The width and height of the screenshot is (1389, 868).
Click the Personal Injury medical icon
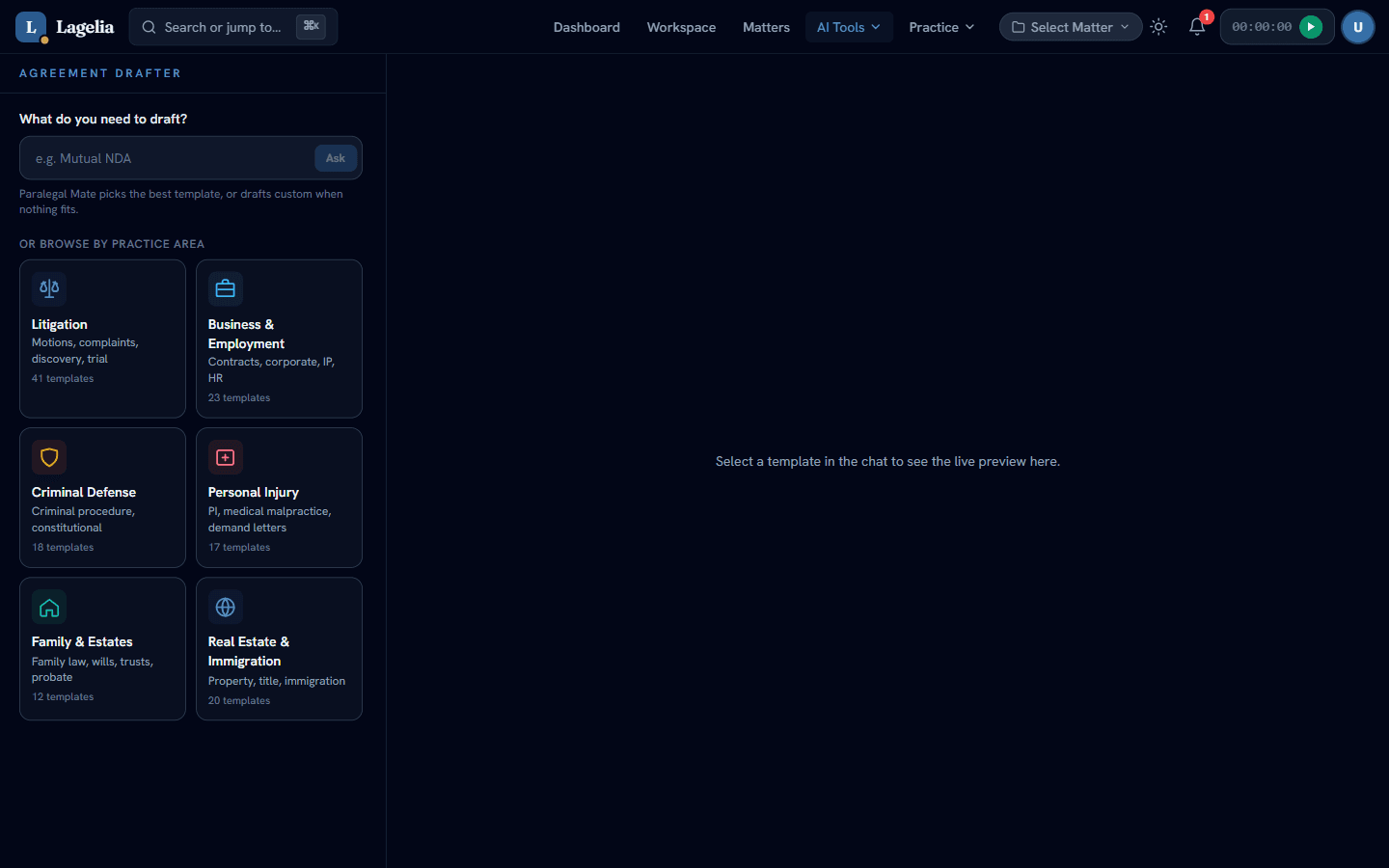(x=226, y=457)
